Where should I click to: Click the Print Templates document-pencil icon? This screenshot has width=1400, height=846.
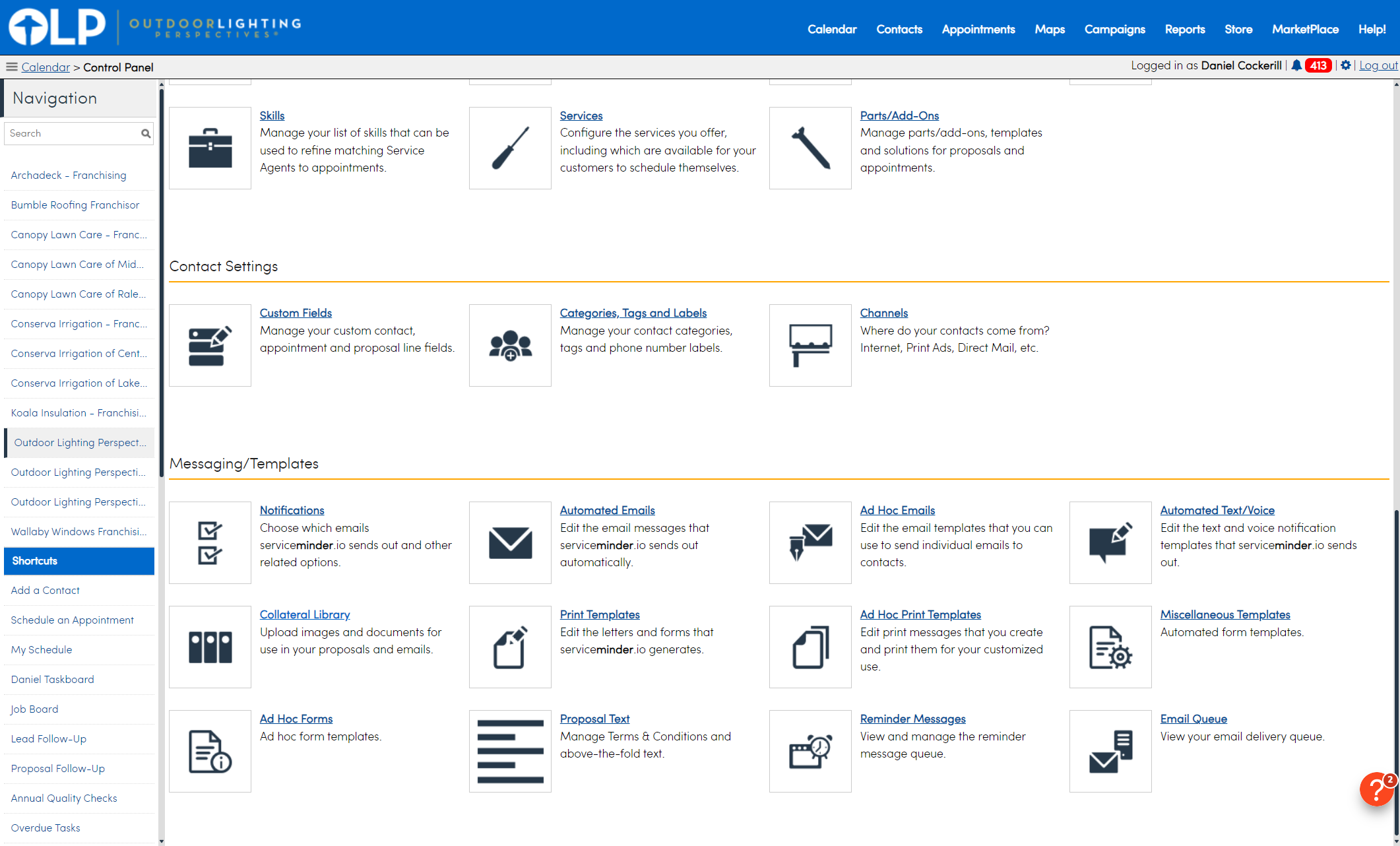(x=510, y=647)
